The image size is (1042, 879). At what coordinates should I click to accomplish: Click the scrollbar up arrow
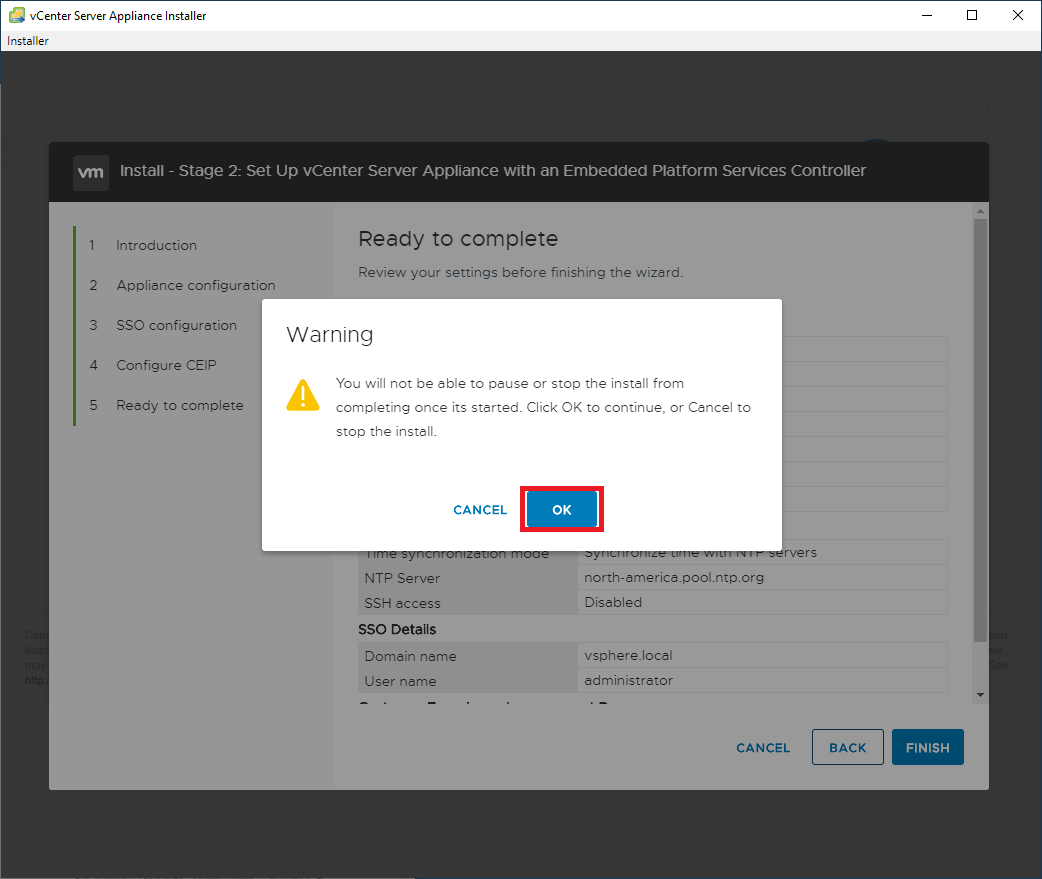[x=980, y=211]
